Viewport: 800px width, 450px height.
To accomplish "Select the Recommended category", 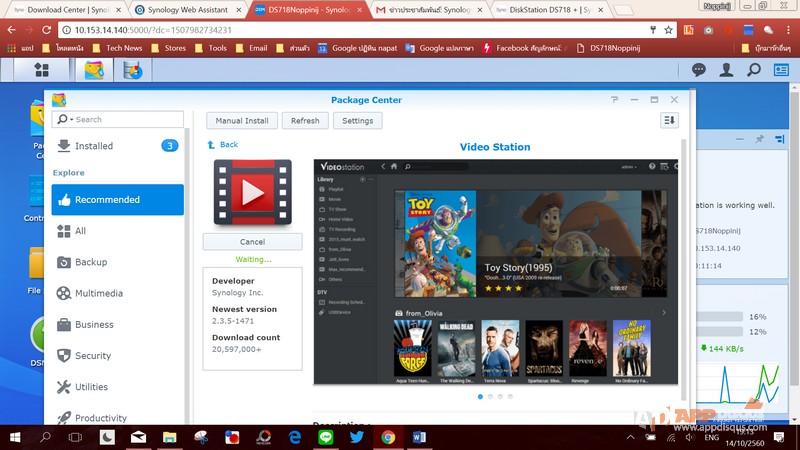I will pyautogui.click(x=117, y=199).
